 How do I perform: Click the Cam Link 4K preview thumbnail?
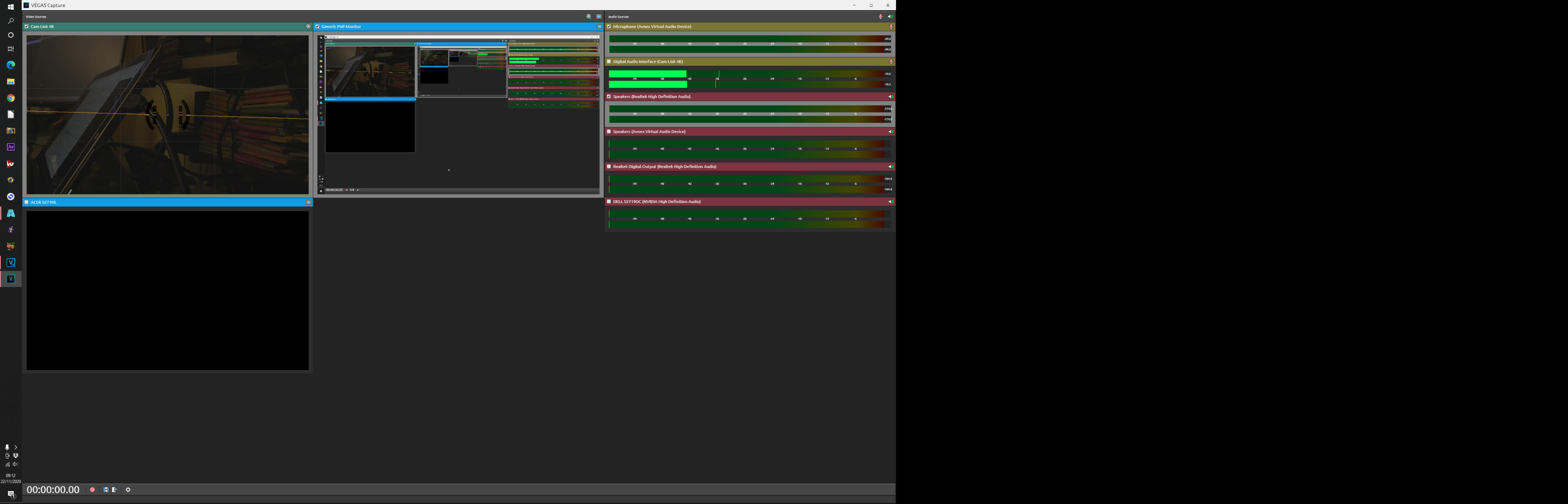click(x=167, y=114)
